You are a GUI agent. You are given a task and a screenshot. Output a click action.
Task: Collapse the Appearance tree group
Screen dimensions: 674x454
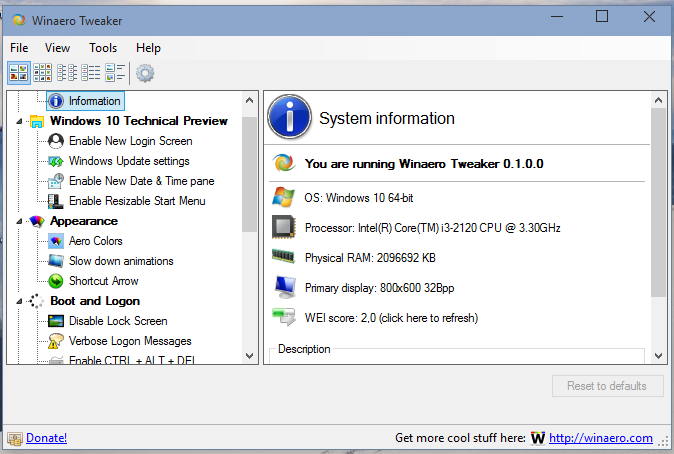click(x=20, y=221)
